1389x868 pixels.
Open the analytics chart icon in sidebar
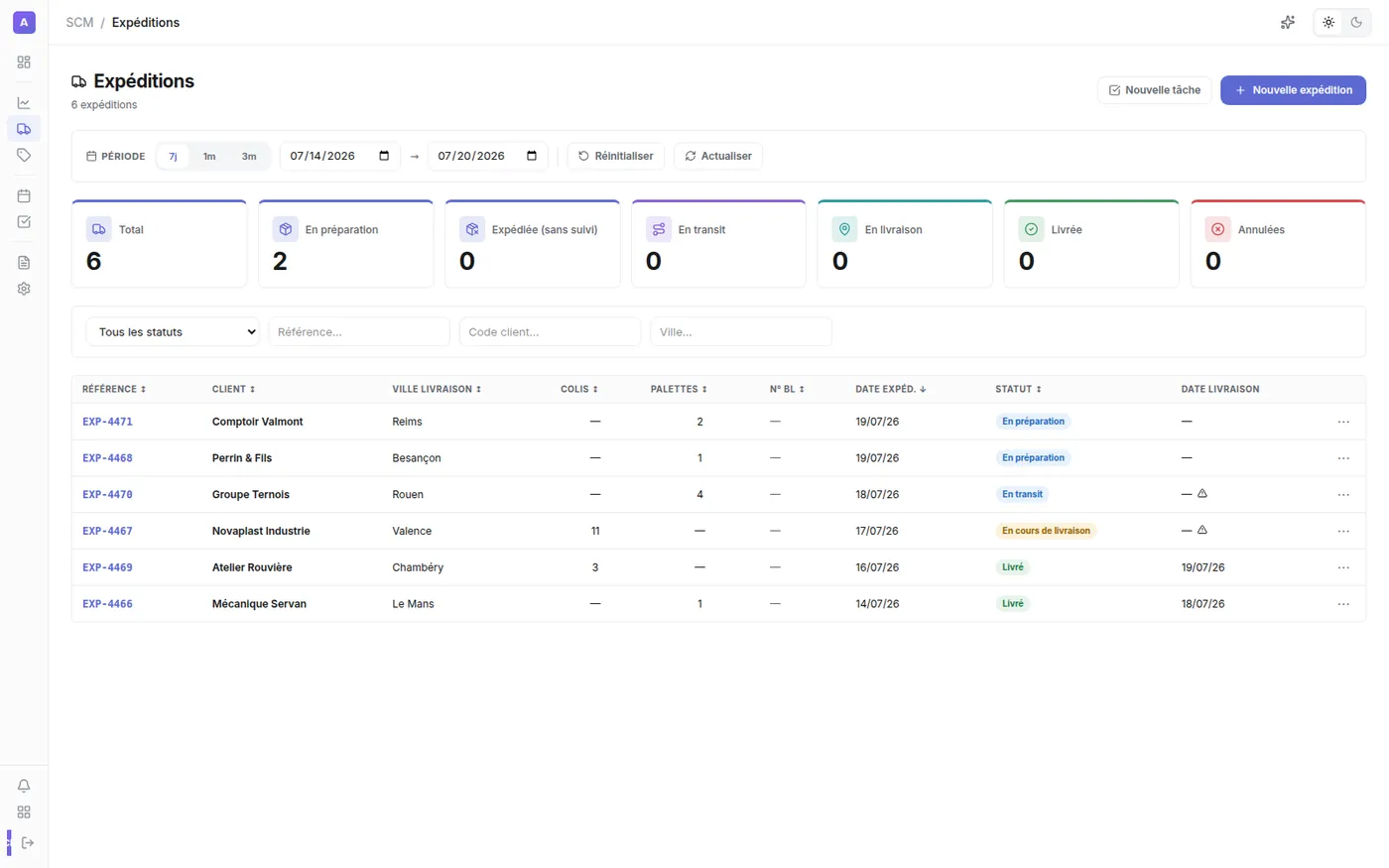click(24, 103)
